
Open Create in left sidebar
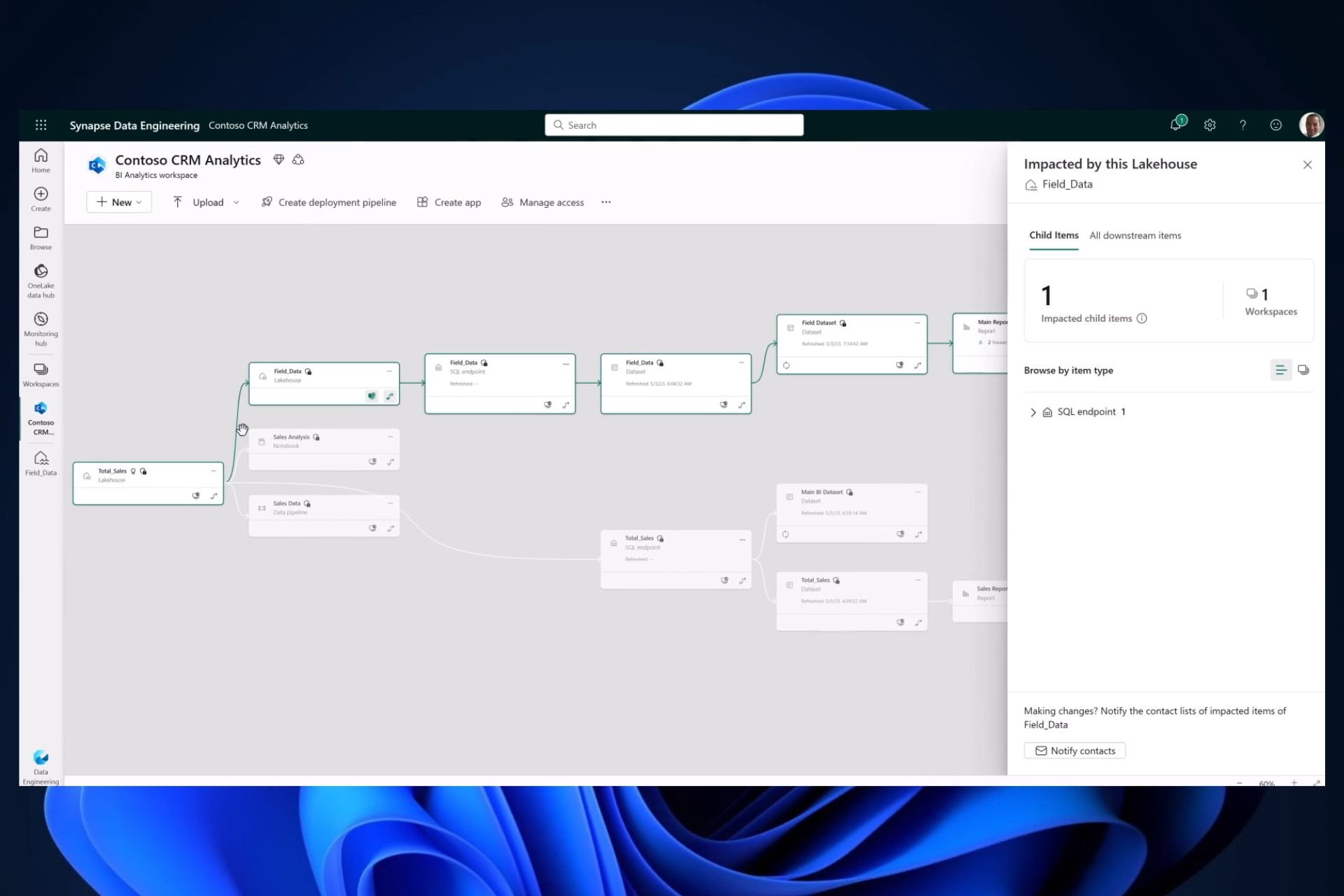pos(41,199)
